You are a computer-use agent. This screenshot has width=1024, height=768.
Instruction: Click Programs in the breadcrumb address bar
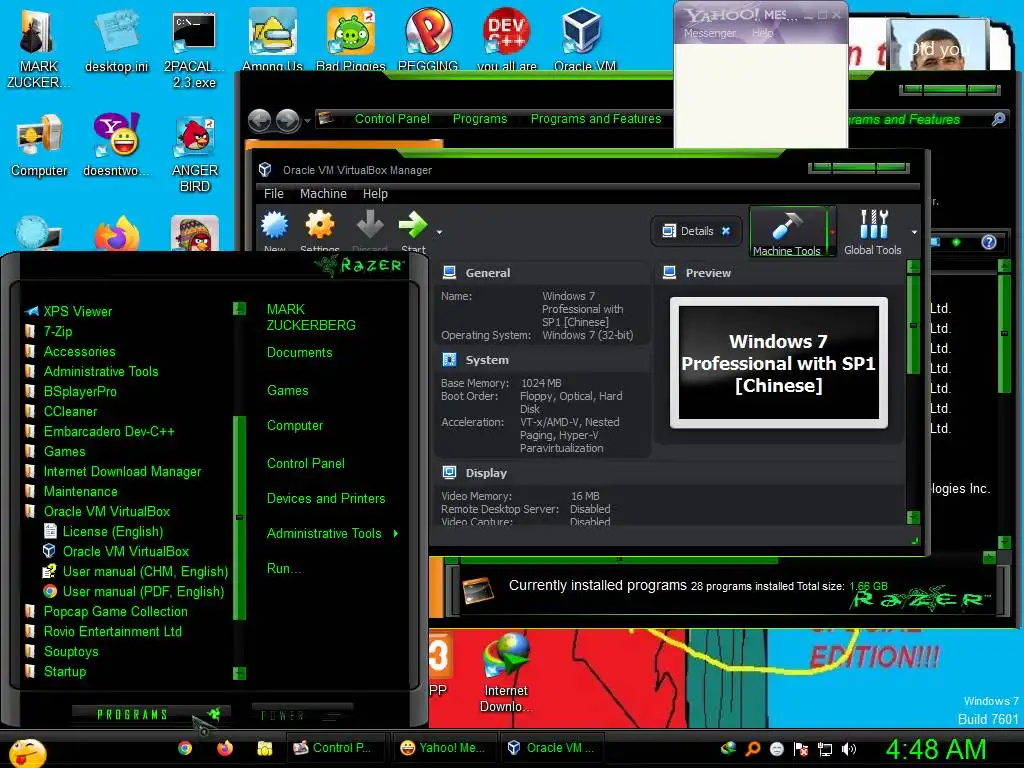480,119
